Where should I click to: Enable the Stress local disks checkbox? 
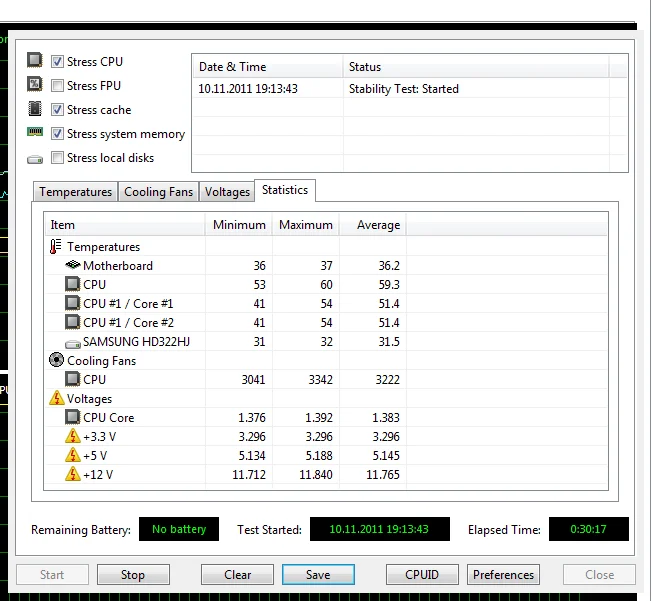(x=57, y=158)
